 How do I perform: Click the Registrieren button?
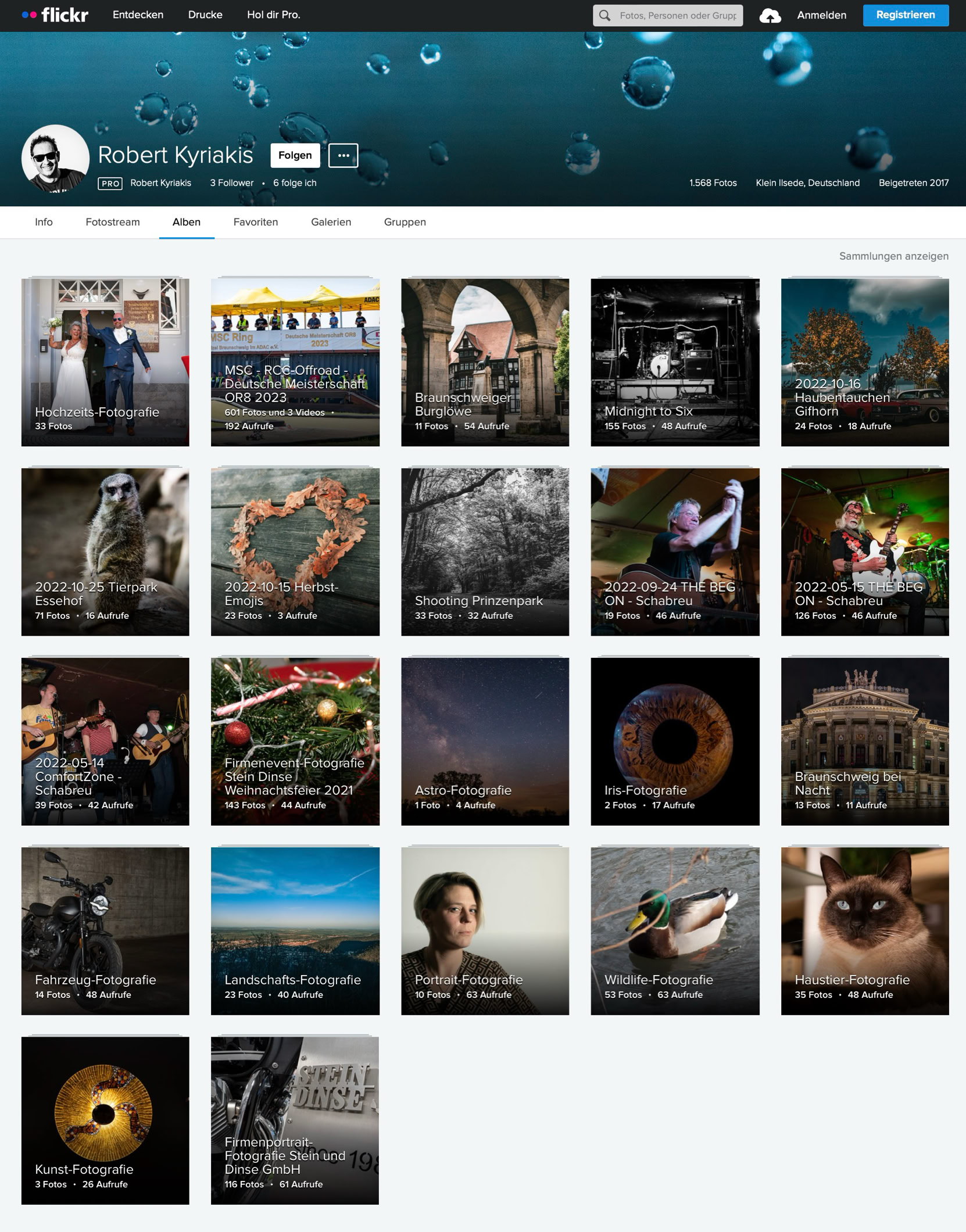(x=905, y=15)
